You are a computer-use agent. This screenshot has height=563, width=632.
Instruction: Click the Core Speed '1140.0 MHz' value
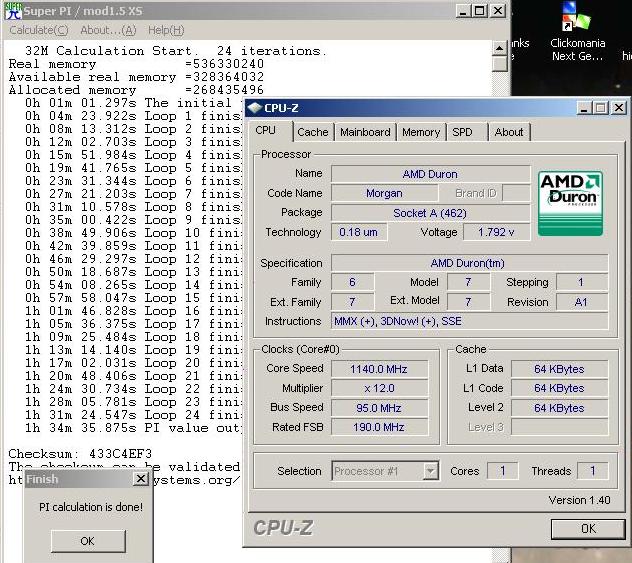[379, 369]
